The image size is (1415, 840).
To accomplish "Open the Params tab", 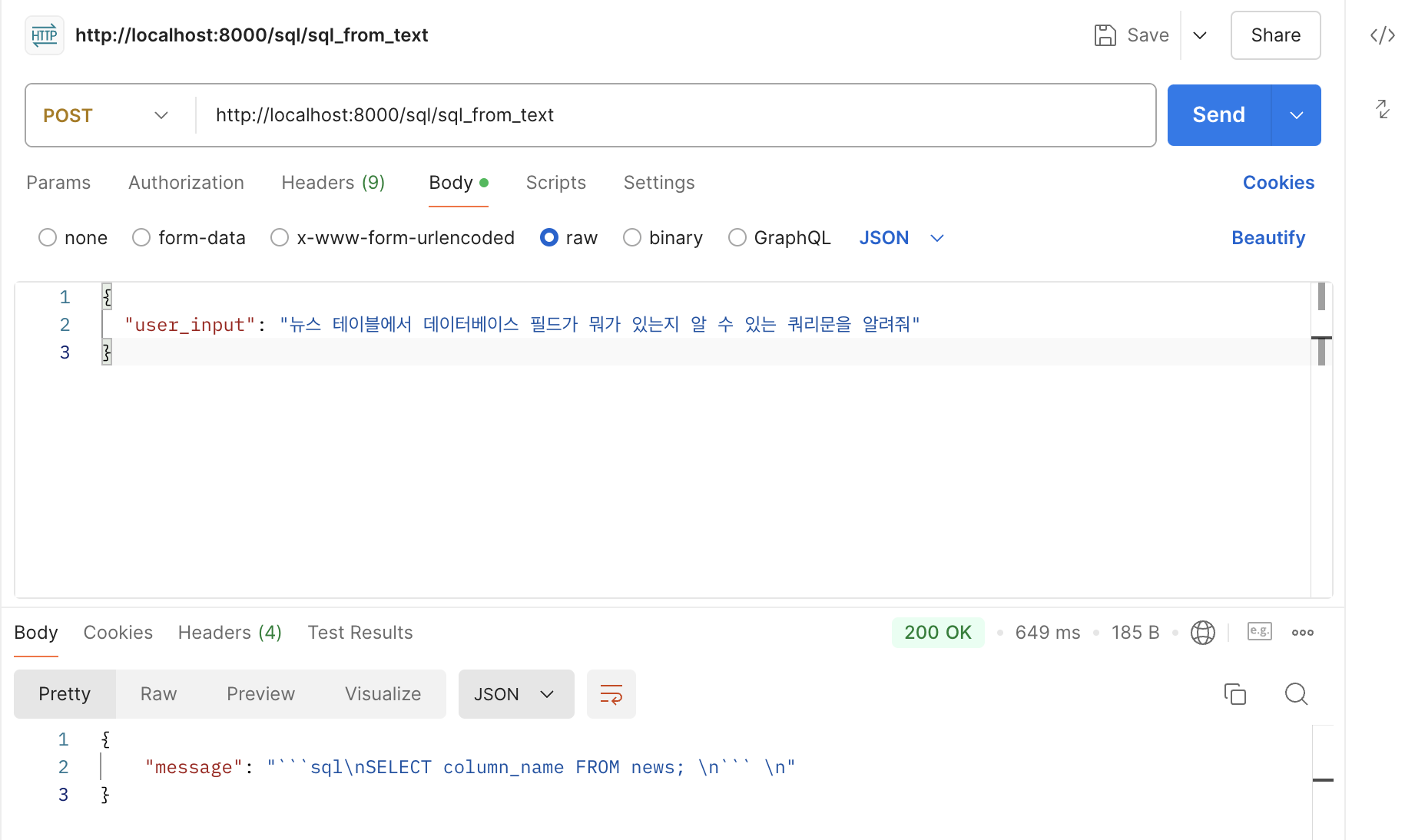I will (x=58, y=183).
